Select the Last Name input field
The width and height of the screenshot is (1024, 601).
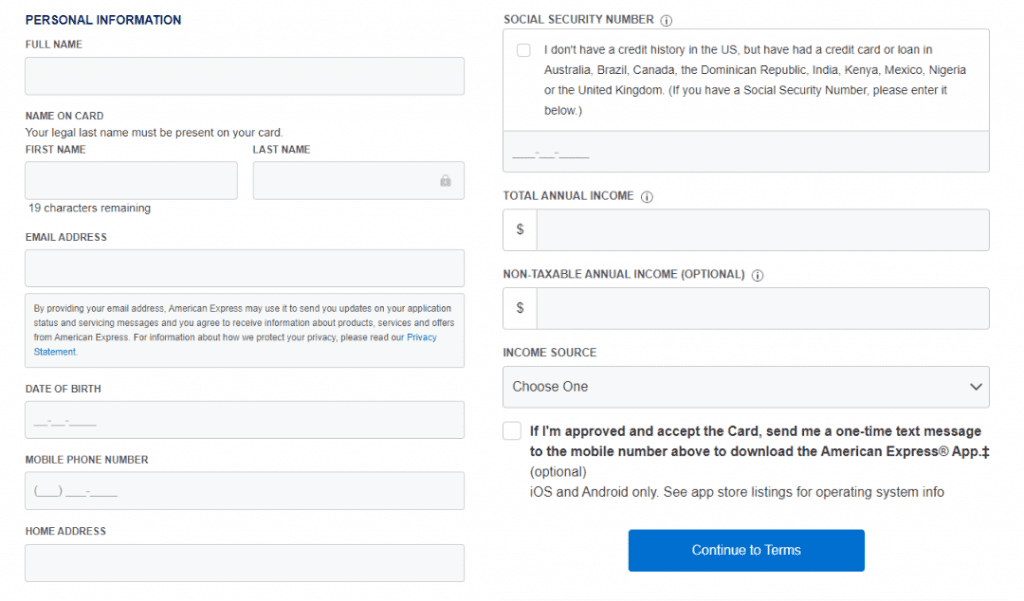tap(350, 180)
